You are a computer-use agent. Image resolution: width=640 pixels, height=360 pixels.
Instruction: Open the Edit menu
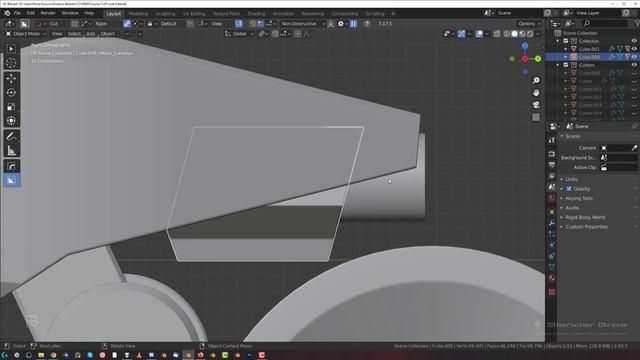coord(31,13)
